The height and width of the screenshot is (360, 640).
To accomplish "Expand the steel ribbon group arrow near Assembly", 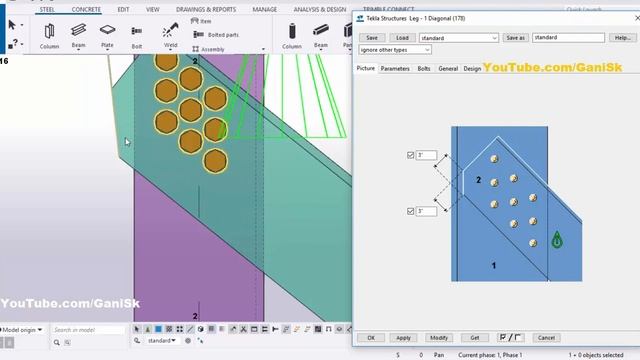I will [263, 49].
